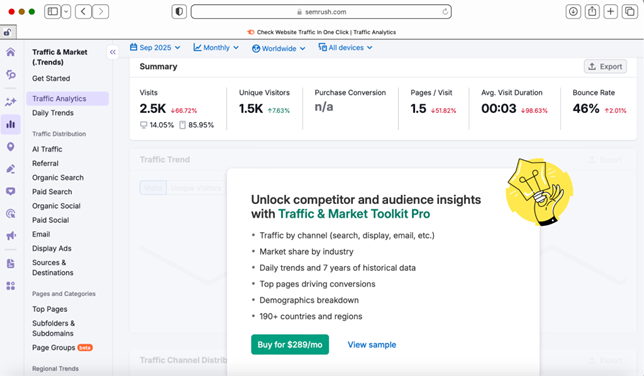
Task: Open Safari downloads icon
Action: coord(573,12)
